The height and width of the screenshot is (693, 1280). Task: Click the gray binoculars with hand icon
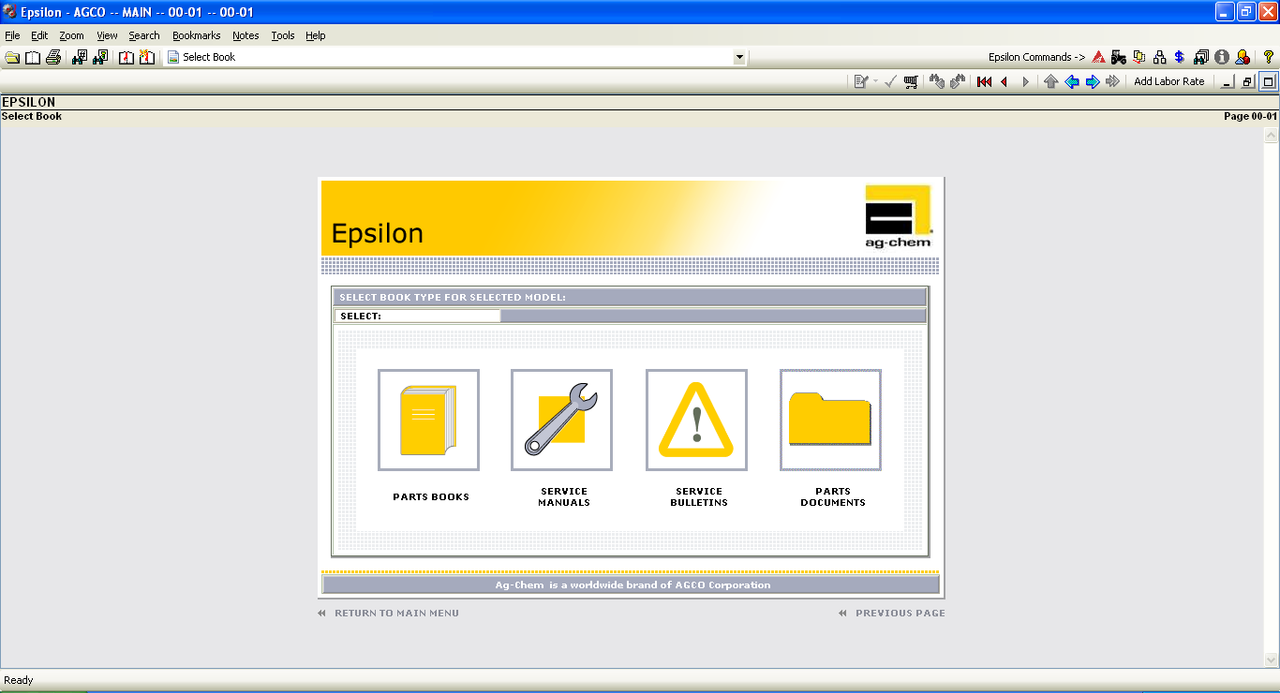[937, 82]
